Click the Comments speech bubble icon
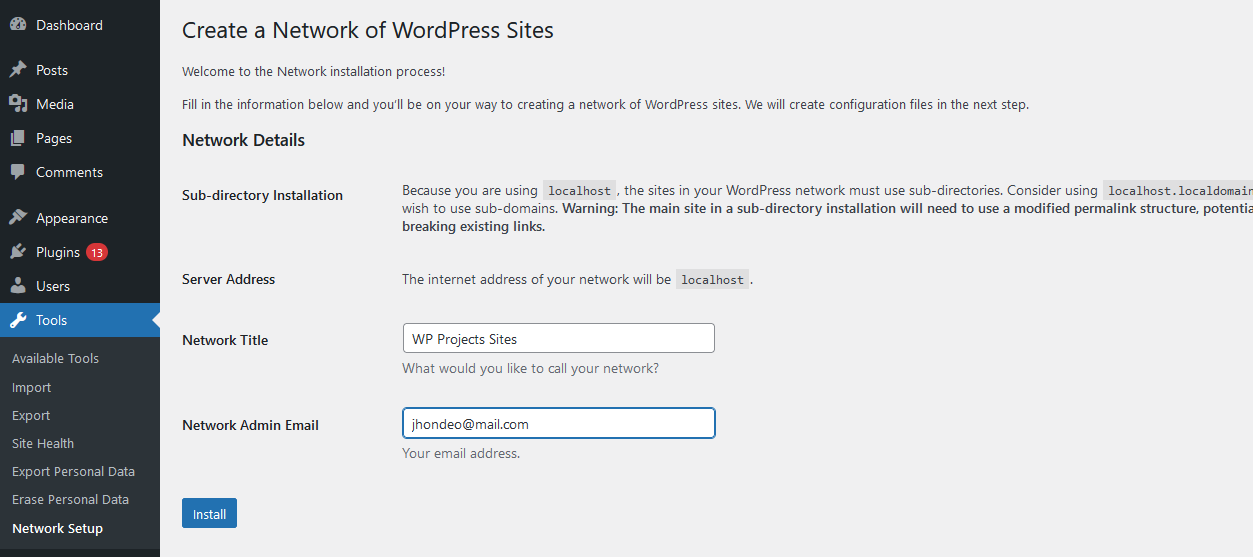Screen dimensions: 1253x557 click(x=18, y=172)
